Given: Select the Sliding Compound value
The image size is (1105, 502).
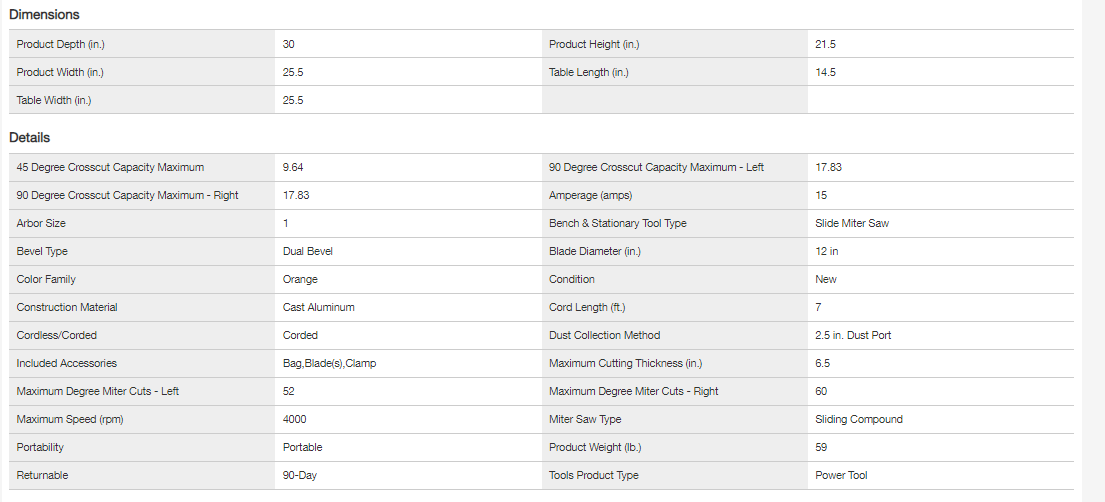Looking at the screenshot, I should tap(859, 420).
